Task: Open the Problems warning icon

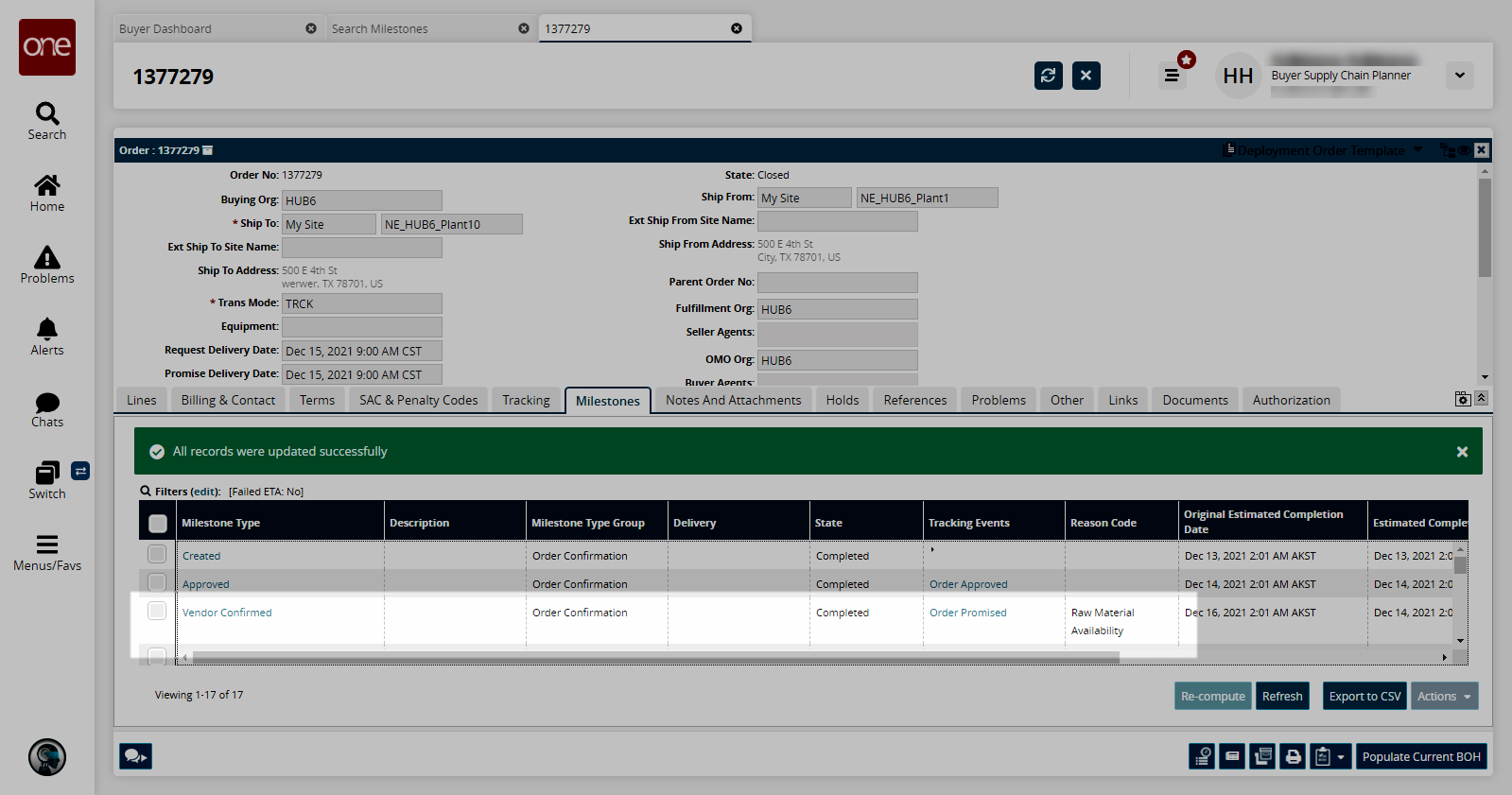Action: [47, 258]
